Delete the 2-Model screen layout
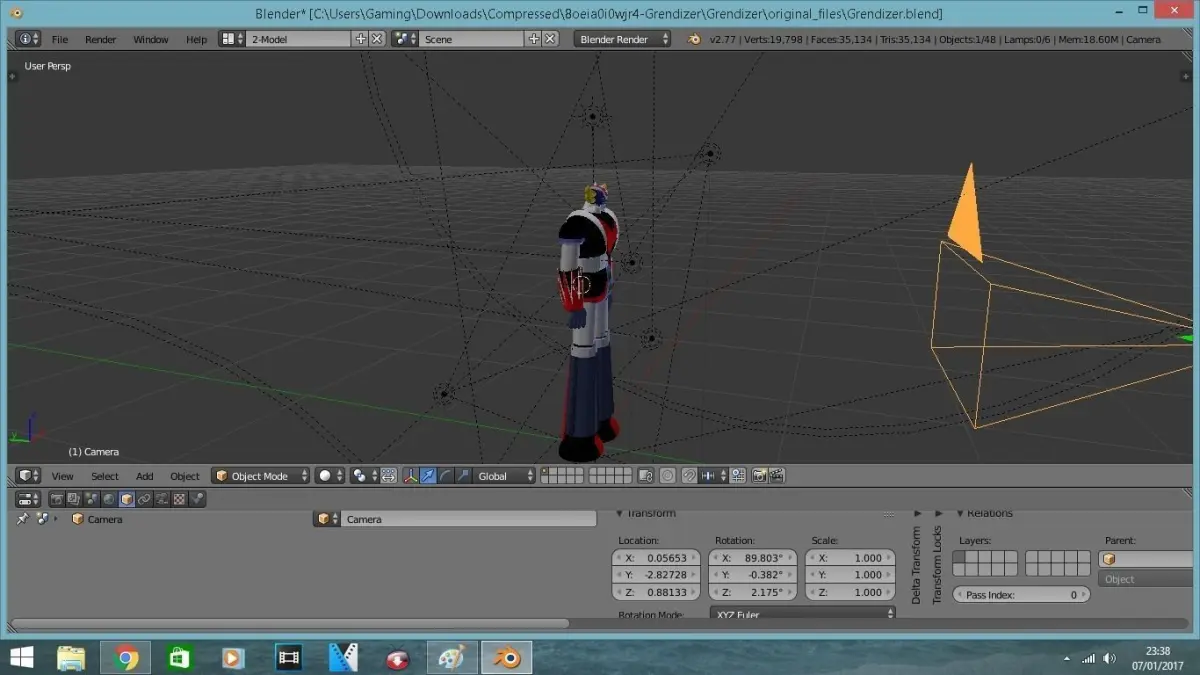The width and height of the screenshot is (1200, 675). [377, 39]
